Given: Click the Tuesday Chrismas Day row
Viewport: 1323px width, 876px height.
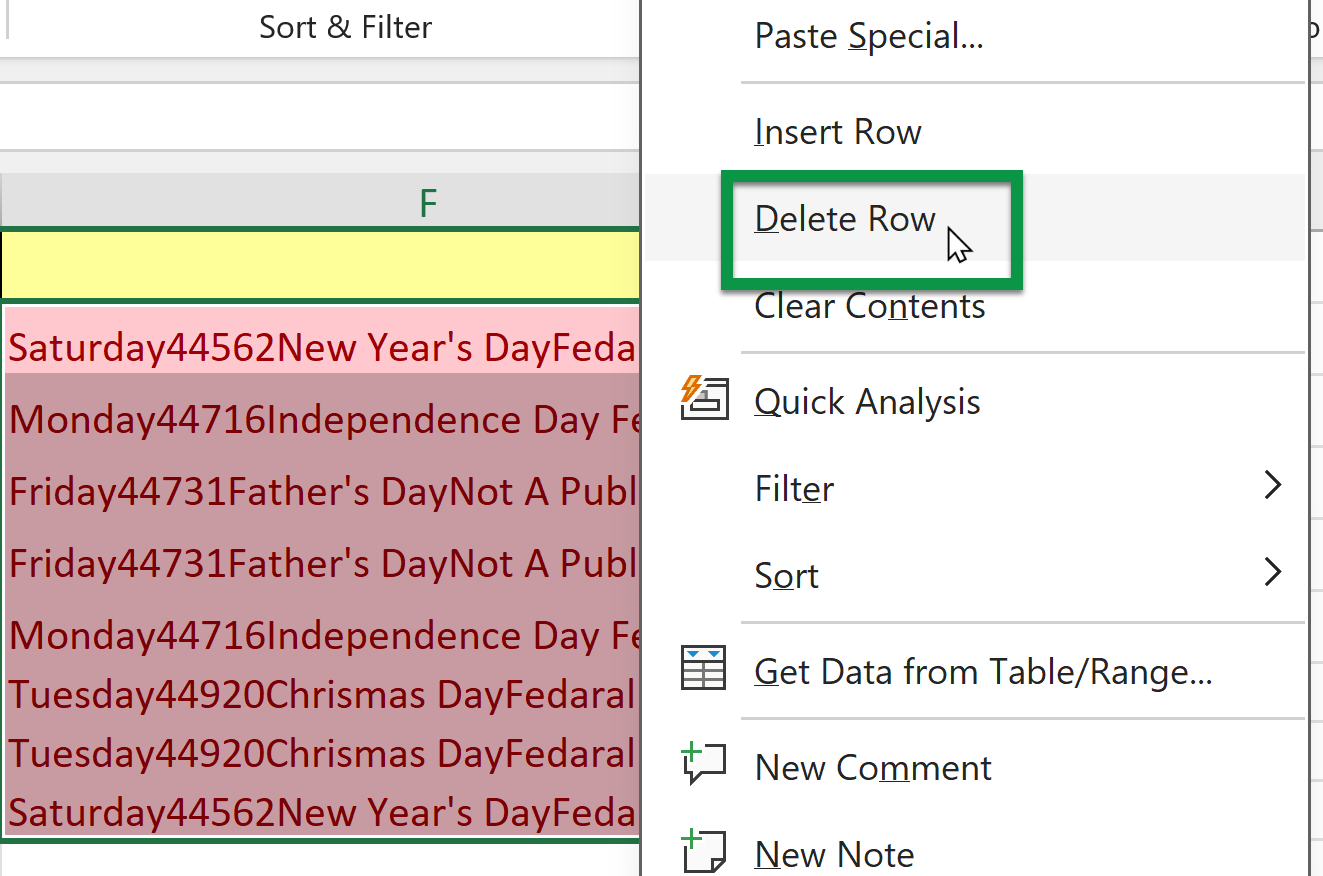Looking at the screenshot, I should (320, 694).
